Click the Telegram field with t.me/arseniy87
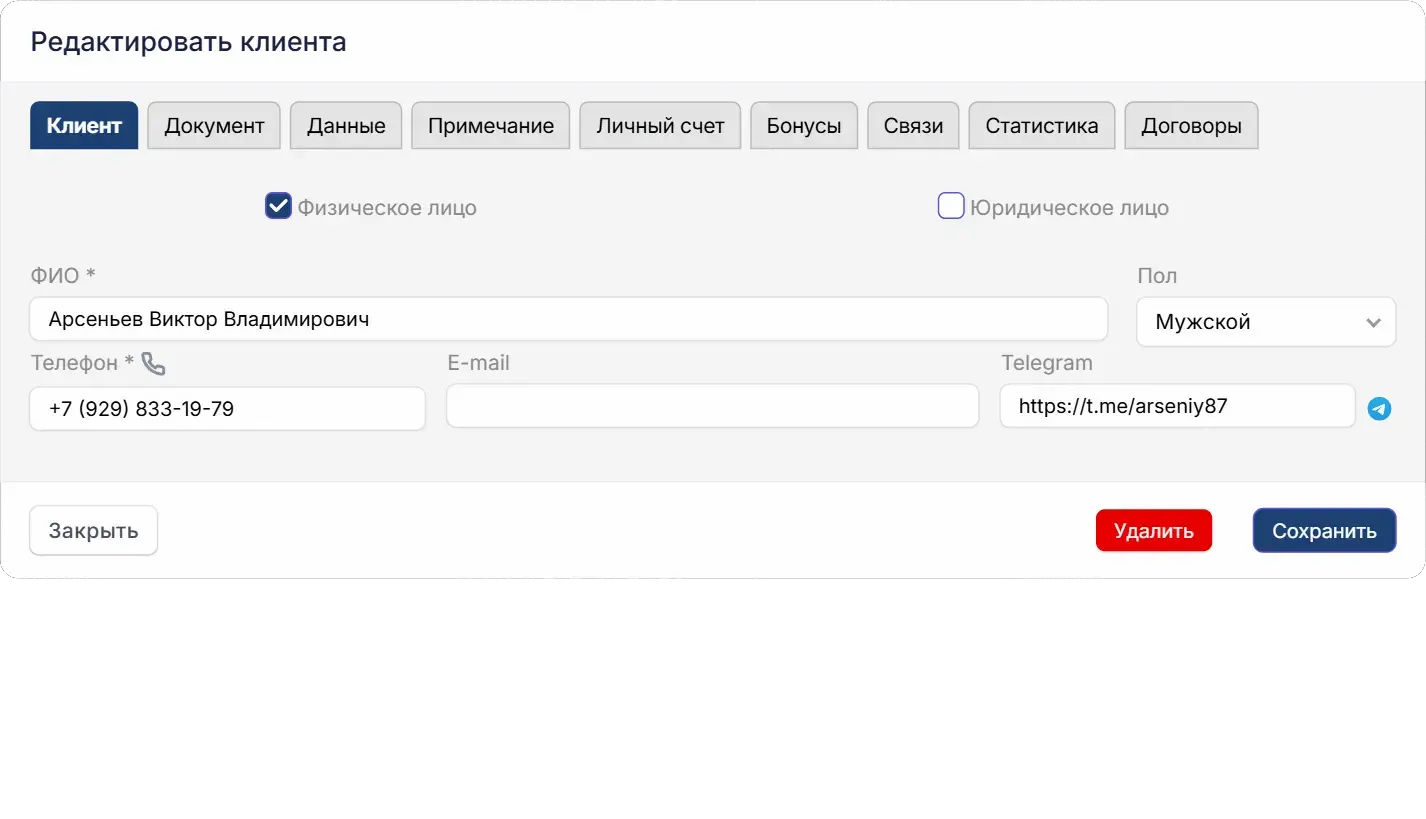1426x819 pixels. [1178, 406]
